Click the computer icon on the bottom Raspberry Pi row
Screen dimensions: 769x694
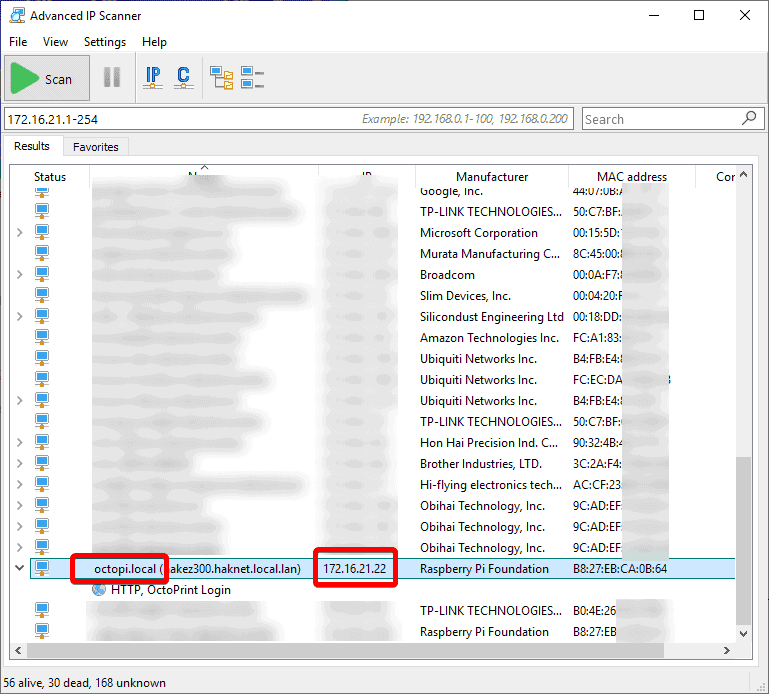click(42, 631)
